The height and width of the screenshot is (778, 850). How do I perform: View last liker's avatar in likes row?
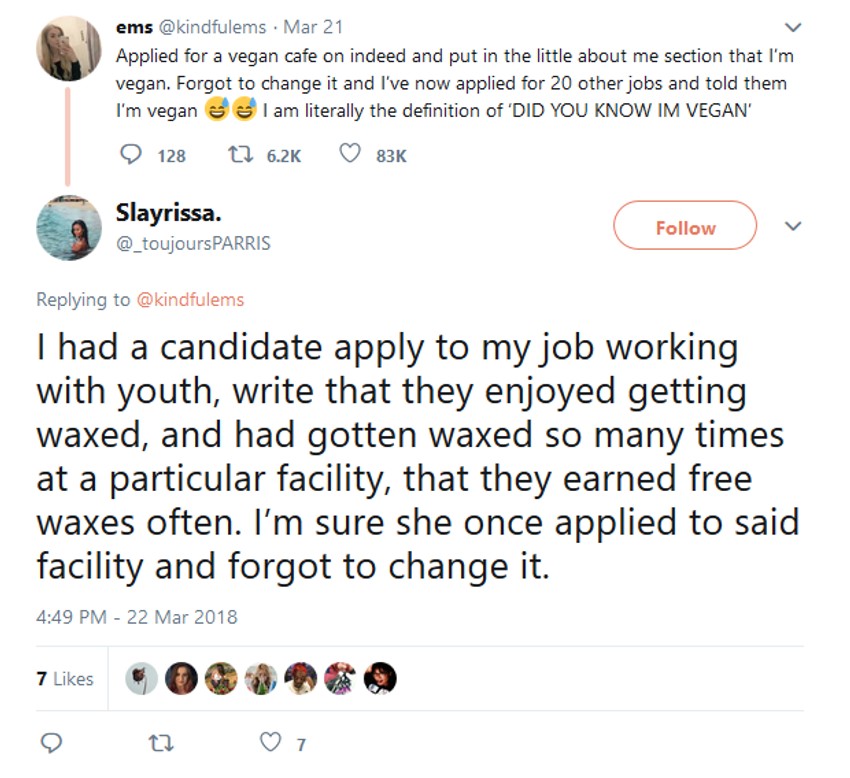click(x=381, y=678)
